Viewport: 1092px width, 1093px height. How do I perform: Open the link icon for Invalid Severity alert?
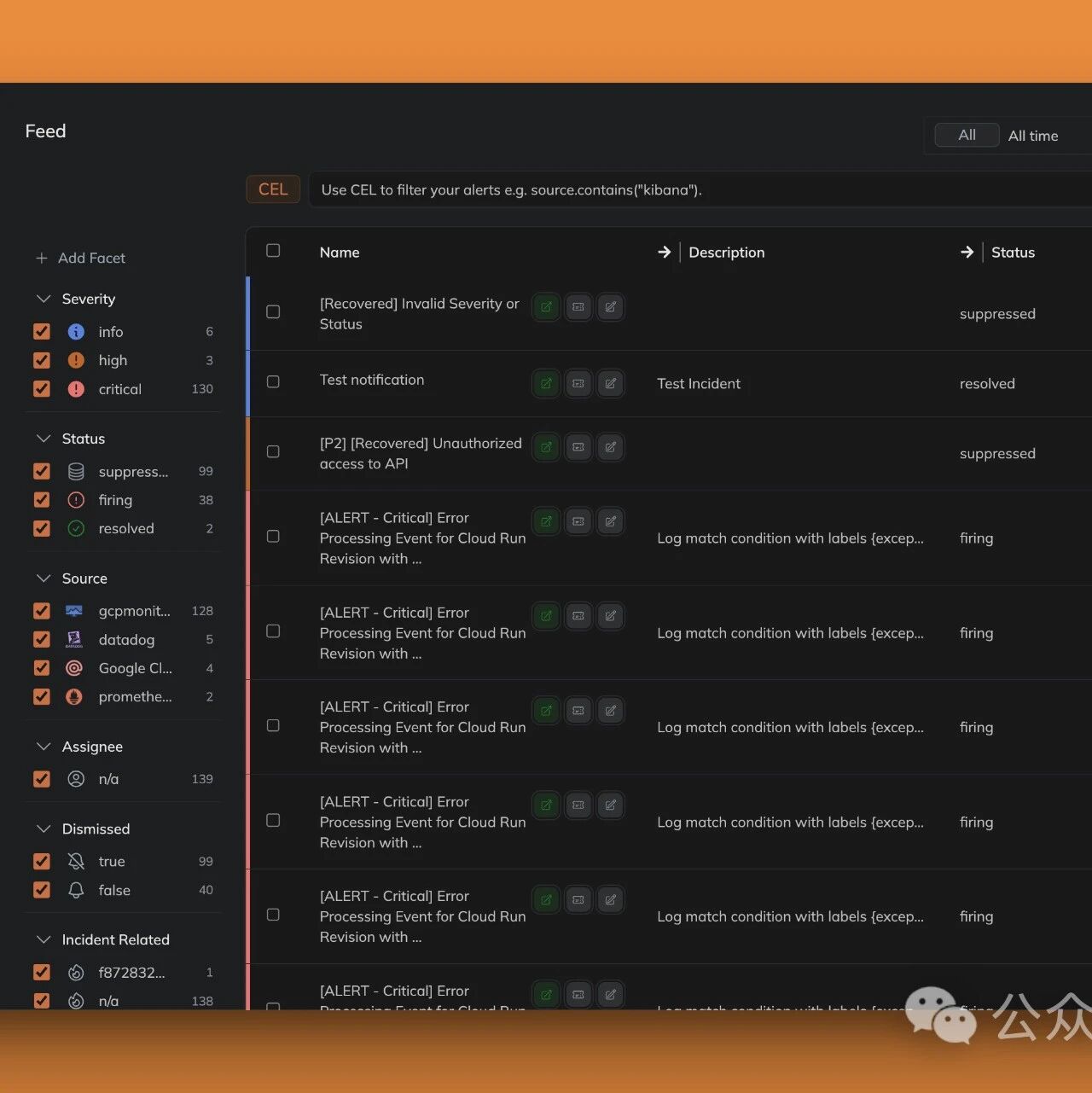pyautogui.click(x=546, y=307)
